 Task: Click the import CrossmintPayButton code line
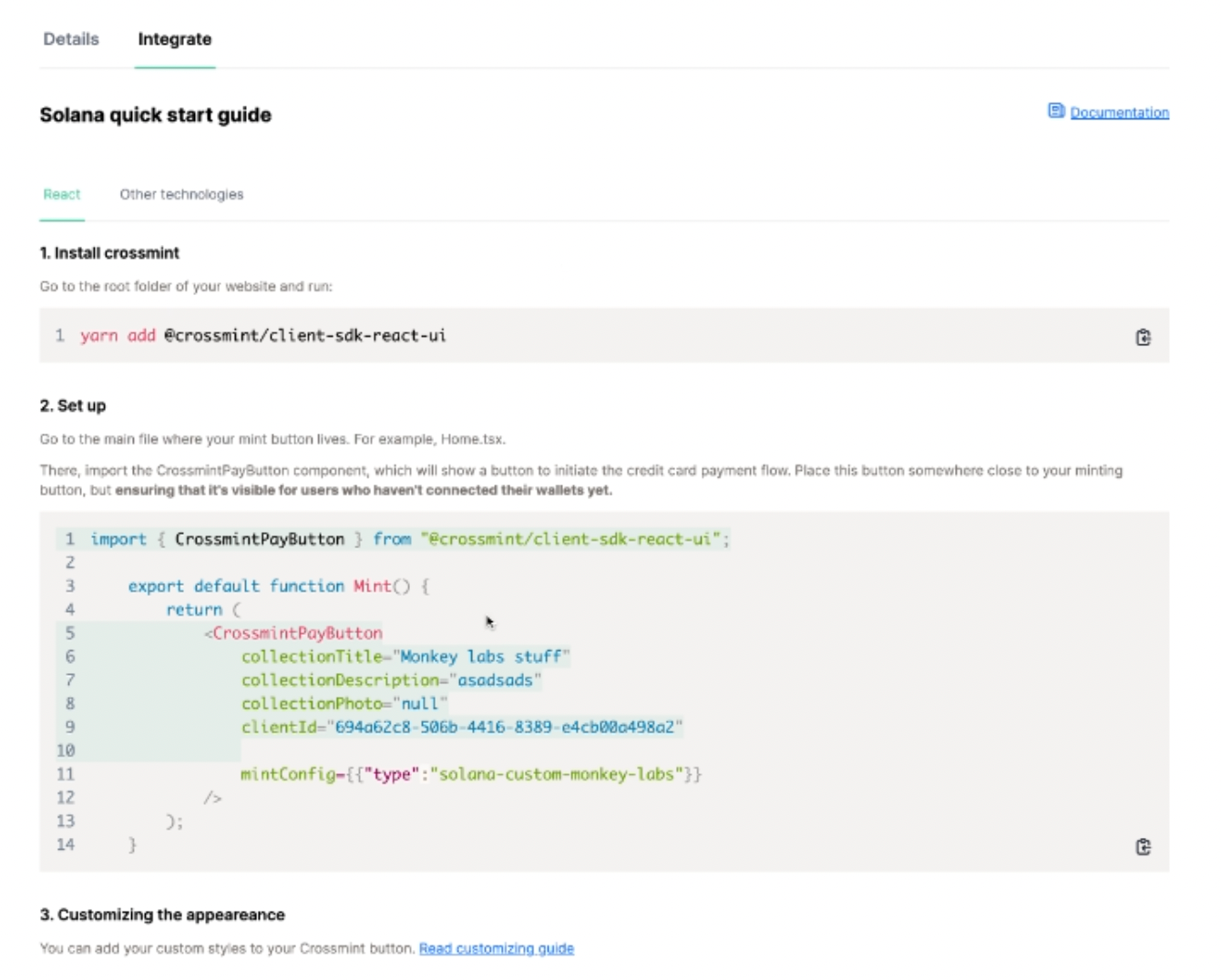click(x=409, y=539)
